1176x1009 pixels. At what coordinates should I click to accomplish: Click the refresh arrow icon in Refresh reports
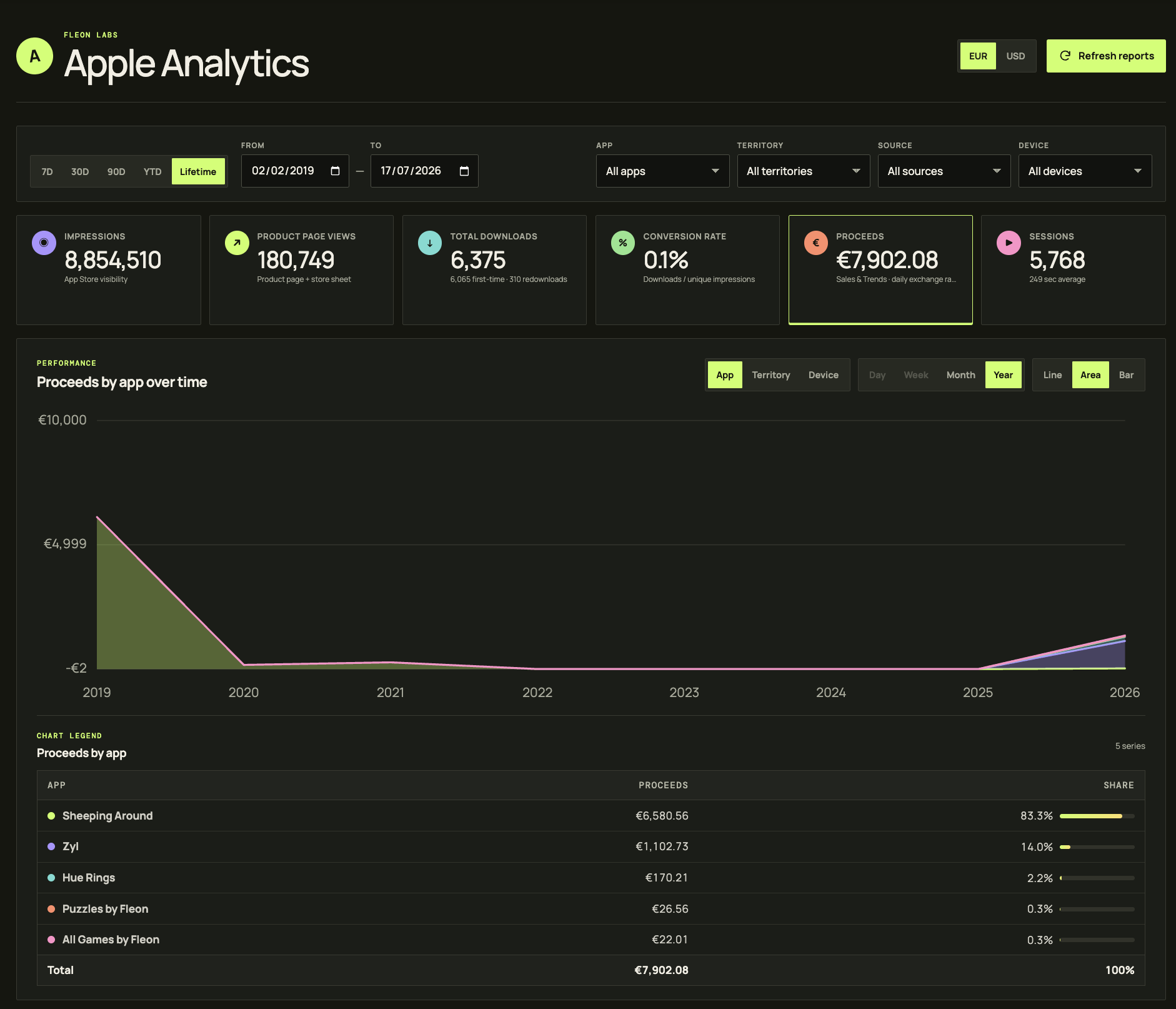point(1065,56)
